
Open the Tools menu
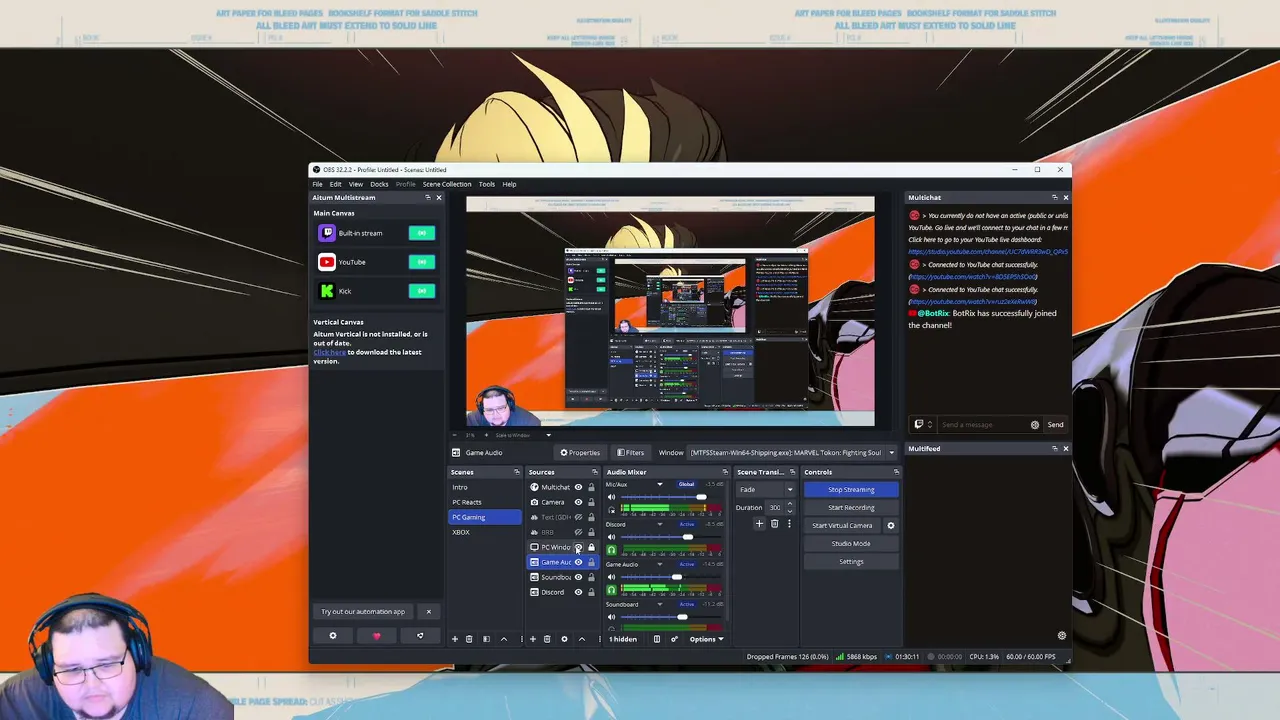487,184
